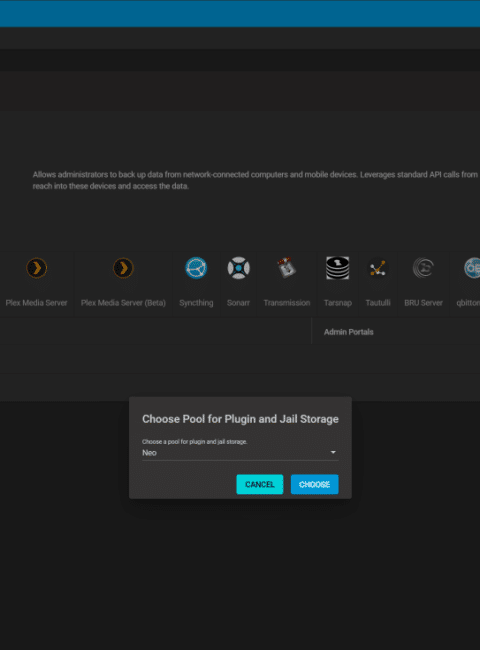This screenshot has height=650, width=480.
Task: Click the 'BRU Server' label text
Action: (423, 303)
